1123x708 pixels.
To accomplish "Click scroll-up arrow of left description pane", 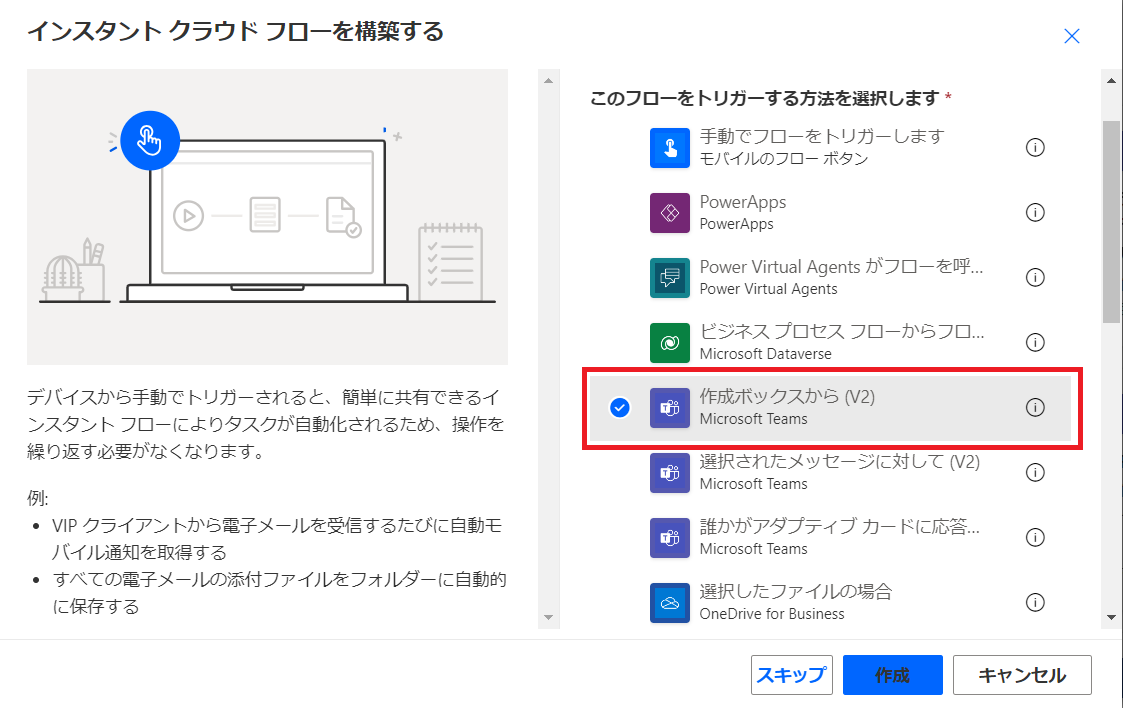I will click(x=549, y=81).
